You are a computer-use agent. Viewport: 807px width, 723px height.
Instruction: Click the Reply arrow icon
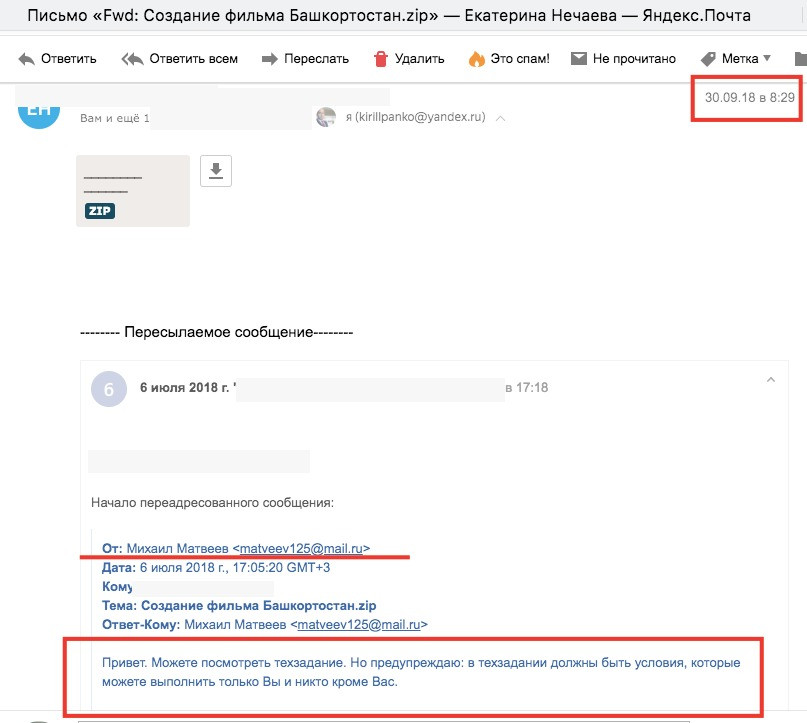pos(26,59)
